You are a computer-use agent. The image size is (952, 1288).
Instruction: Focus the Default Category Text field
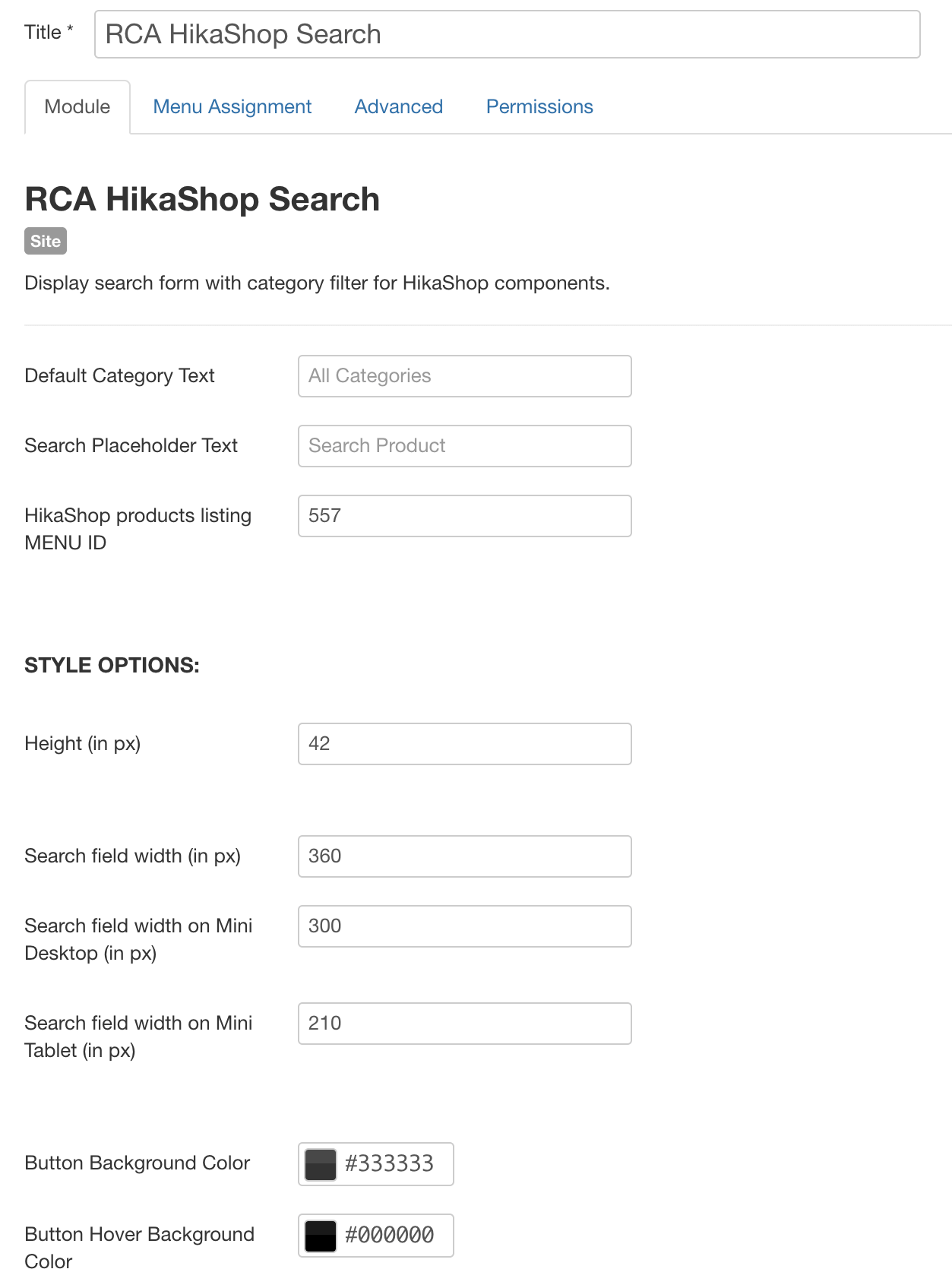(465, 376)
